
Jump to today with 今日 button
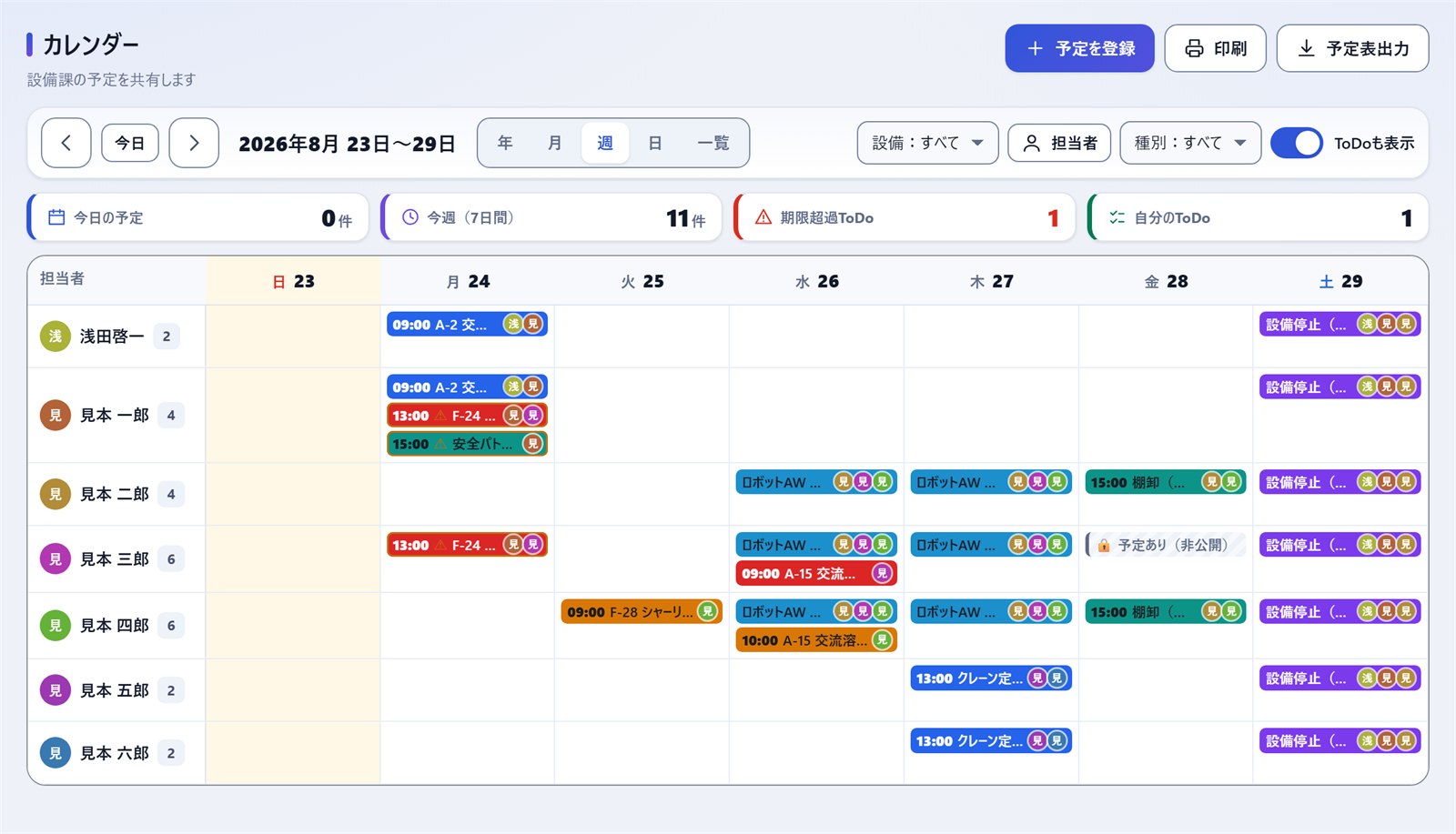pos(130,143)
